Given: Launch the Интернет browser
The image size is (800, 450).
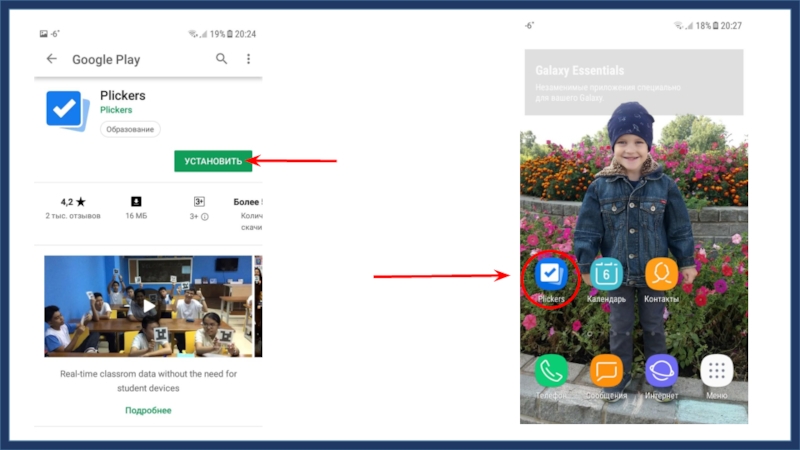Looking at the screenshot, I should 661,371.
